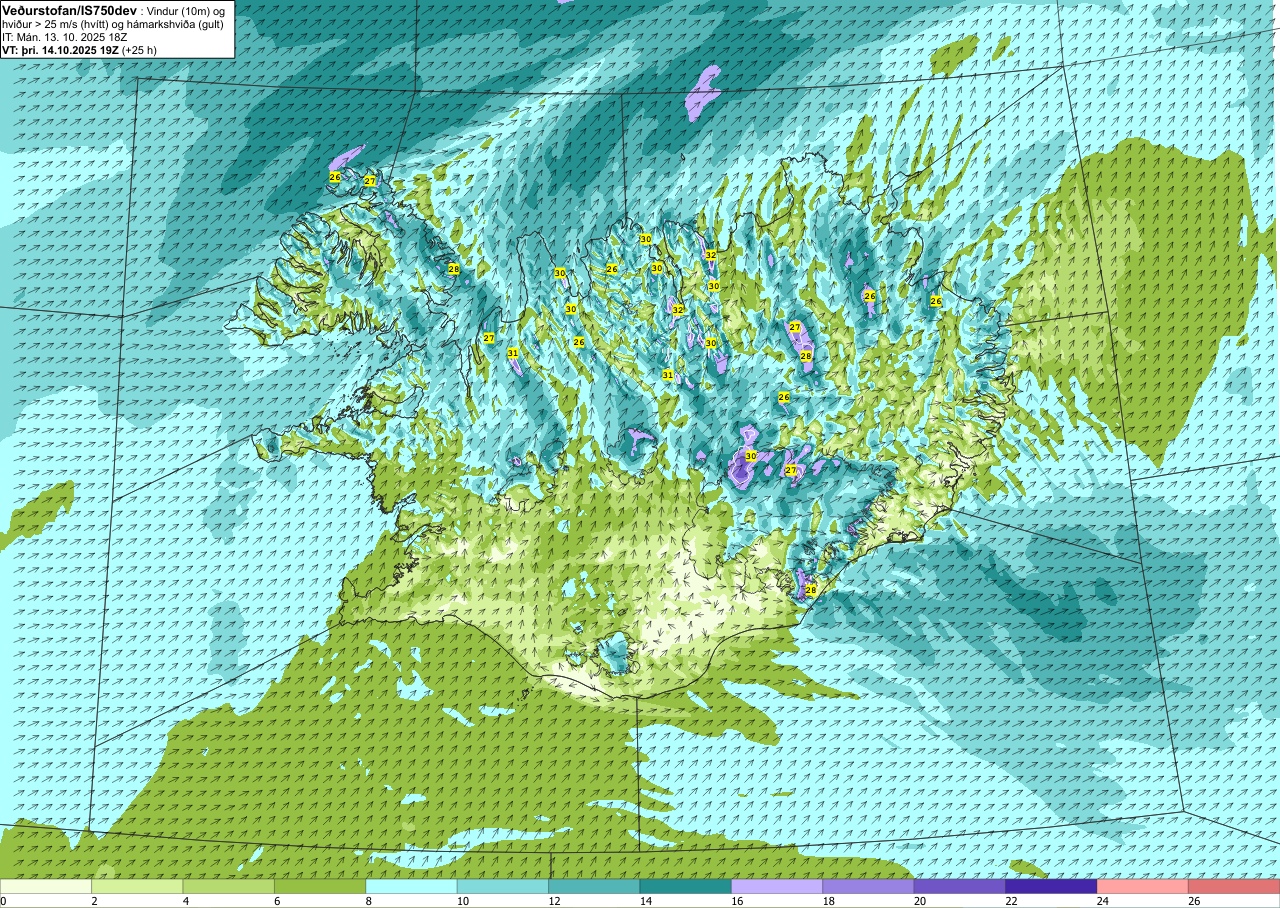This screenshot has height=908, width=1280.
Task: Pick the 24–26 m/s pink legend swatch
Action: coord(1143,886)
